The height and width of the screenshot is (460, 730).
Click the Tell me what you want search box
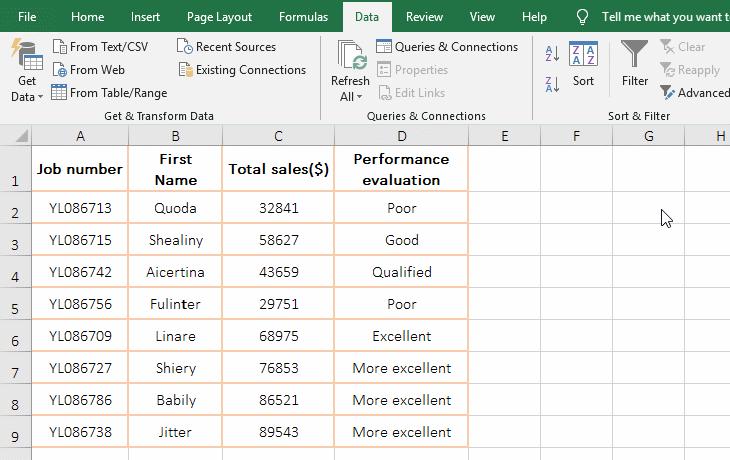[664, 17]
